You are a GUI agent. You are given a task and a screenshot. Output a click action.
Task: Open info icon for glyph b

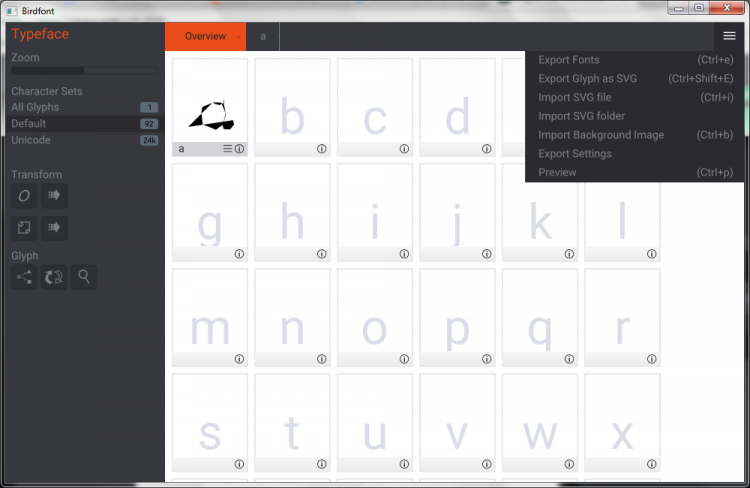tap(322, 149)
